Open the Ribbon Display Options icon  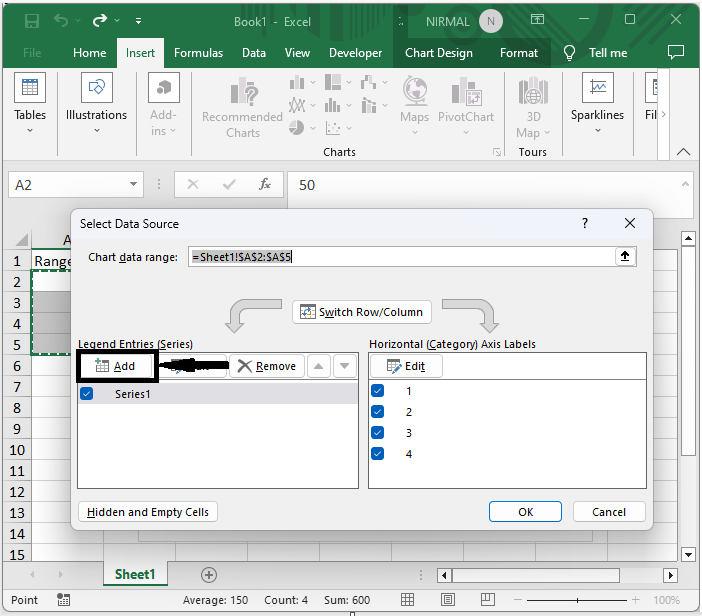coord(537,19)
